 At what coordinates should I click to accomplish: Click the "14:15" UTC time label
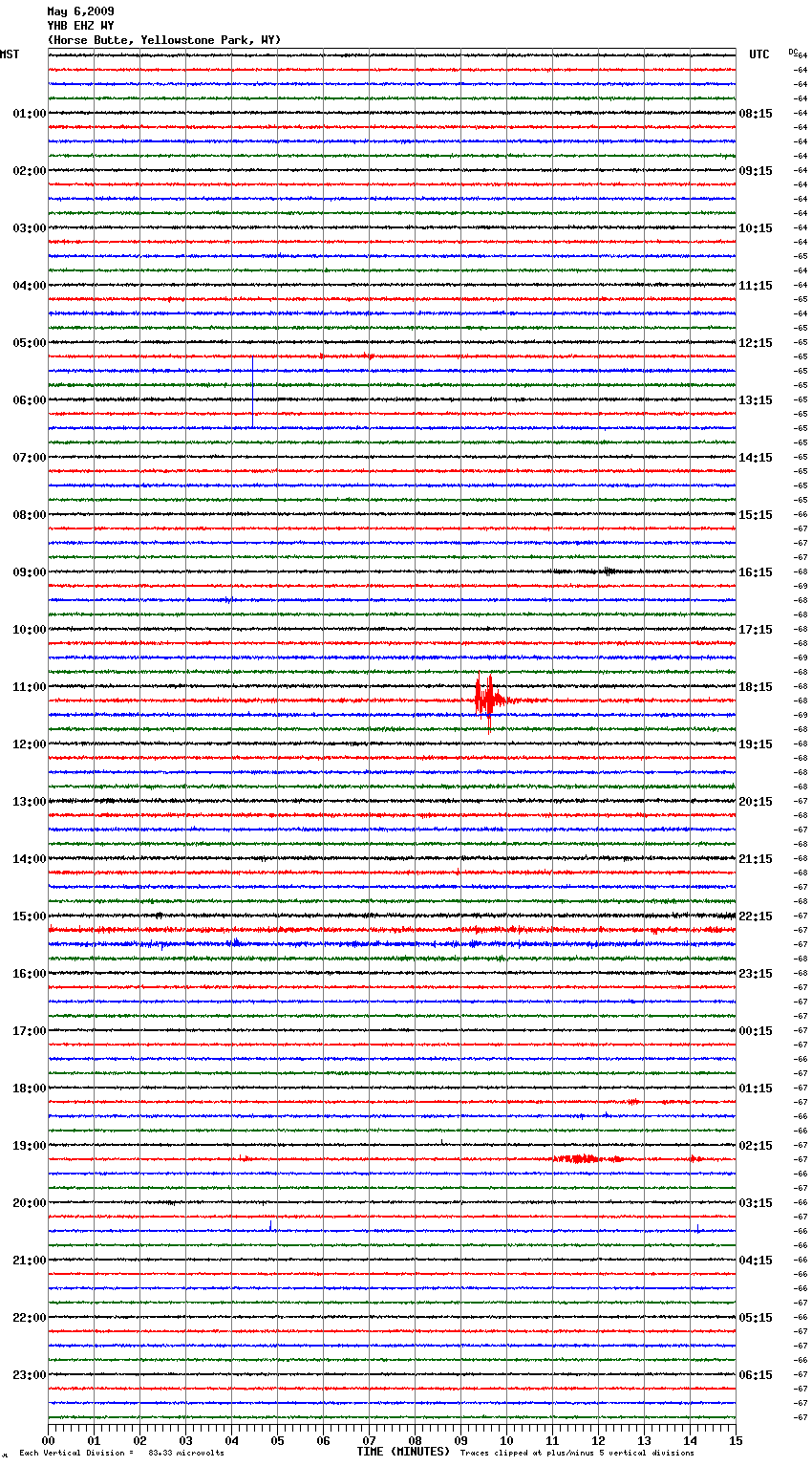click(x=756, y=458)
